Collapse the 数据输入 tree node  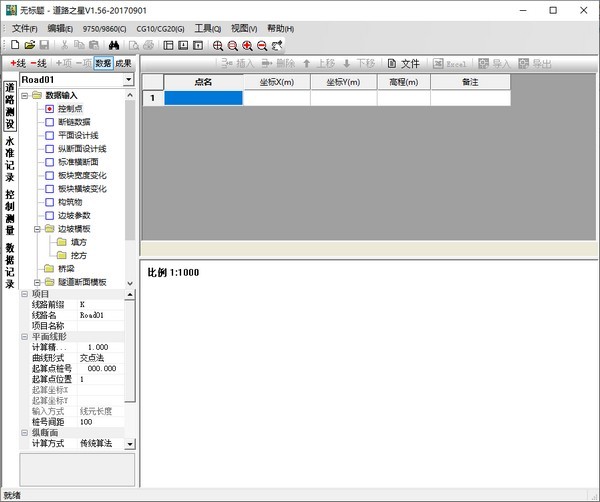tap(25, 95)
